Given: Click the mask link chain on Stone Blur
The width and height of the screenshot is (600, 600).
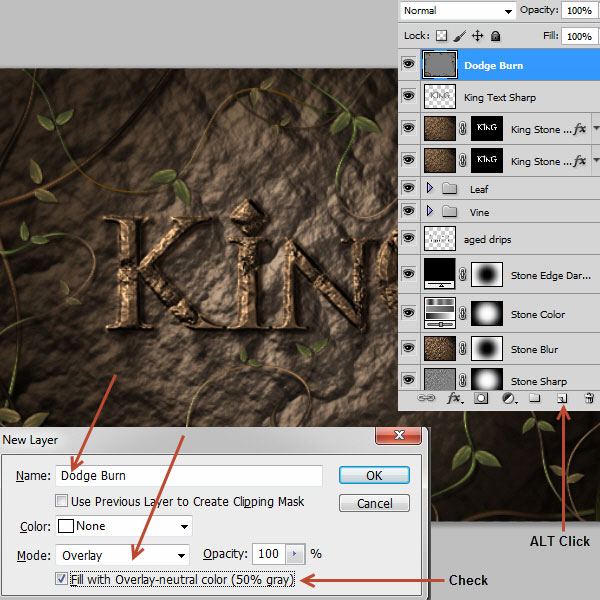Looking at the screenshot, I should pyautogui.click(x=463, y=349).
